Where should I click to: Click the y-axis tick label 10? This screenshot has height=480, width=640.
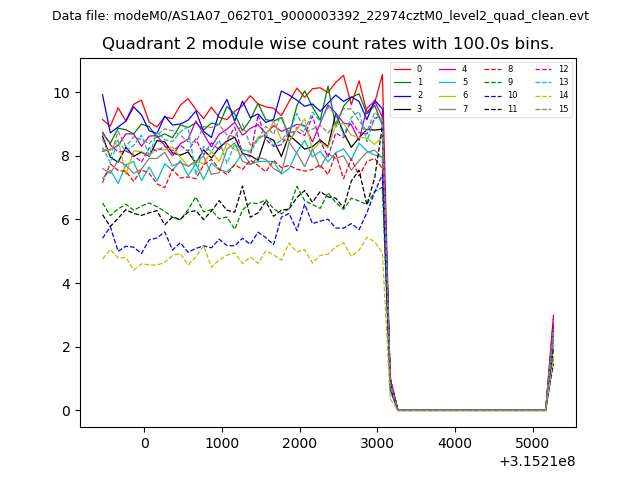tap(62, 93)
